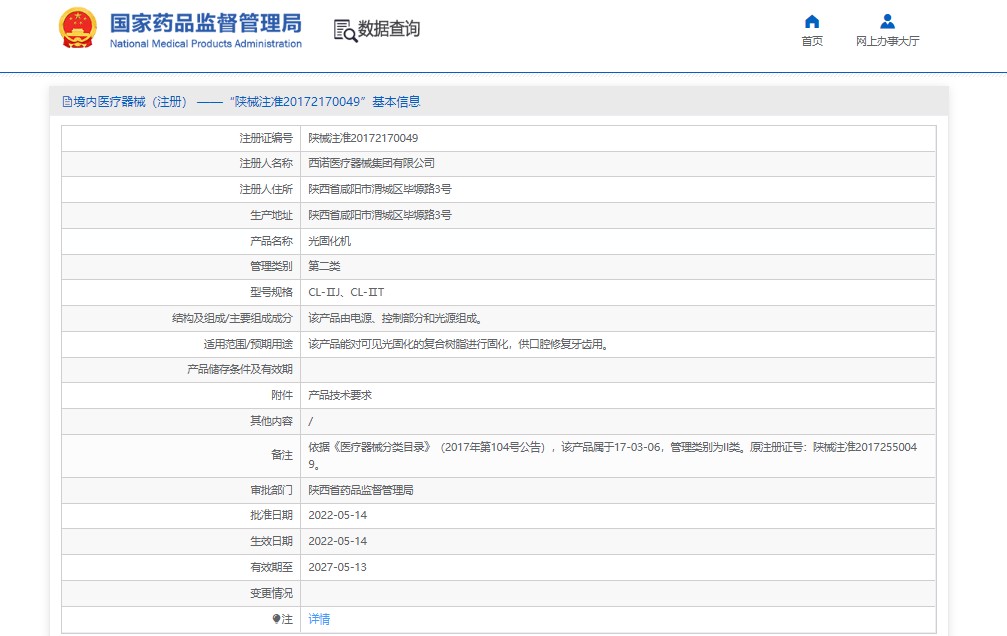
Task: Click the 适用范围/预期用途 description value
Action: coord(458,344)
